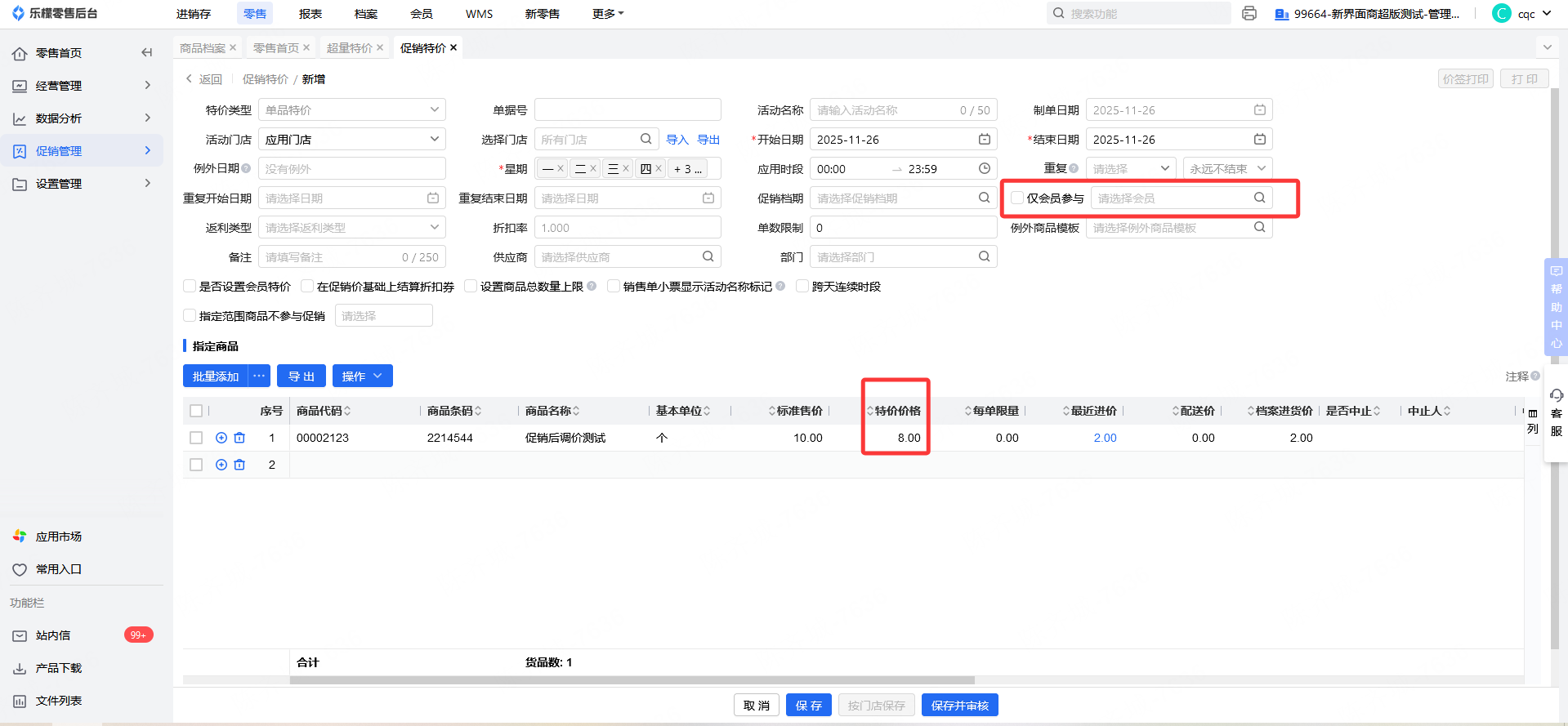Click add-row plus icon in row 1
This screenshot has height=726, width=1568.
[x=221, y=439]
